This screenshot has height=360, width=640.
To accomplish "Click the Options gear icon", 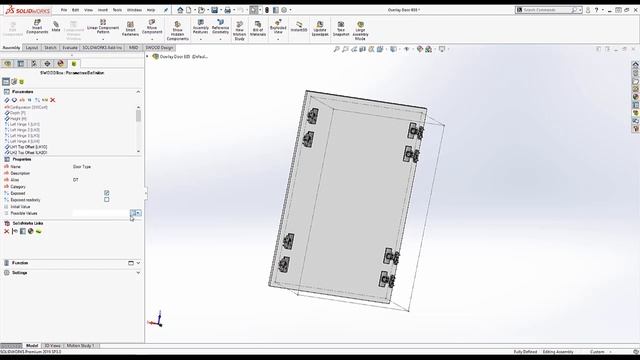I will point(284,10).
